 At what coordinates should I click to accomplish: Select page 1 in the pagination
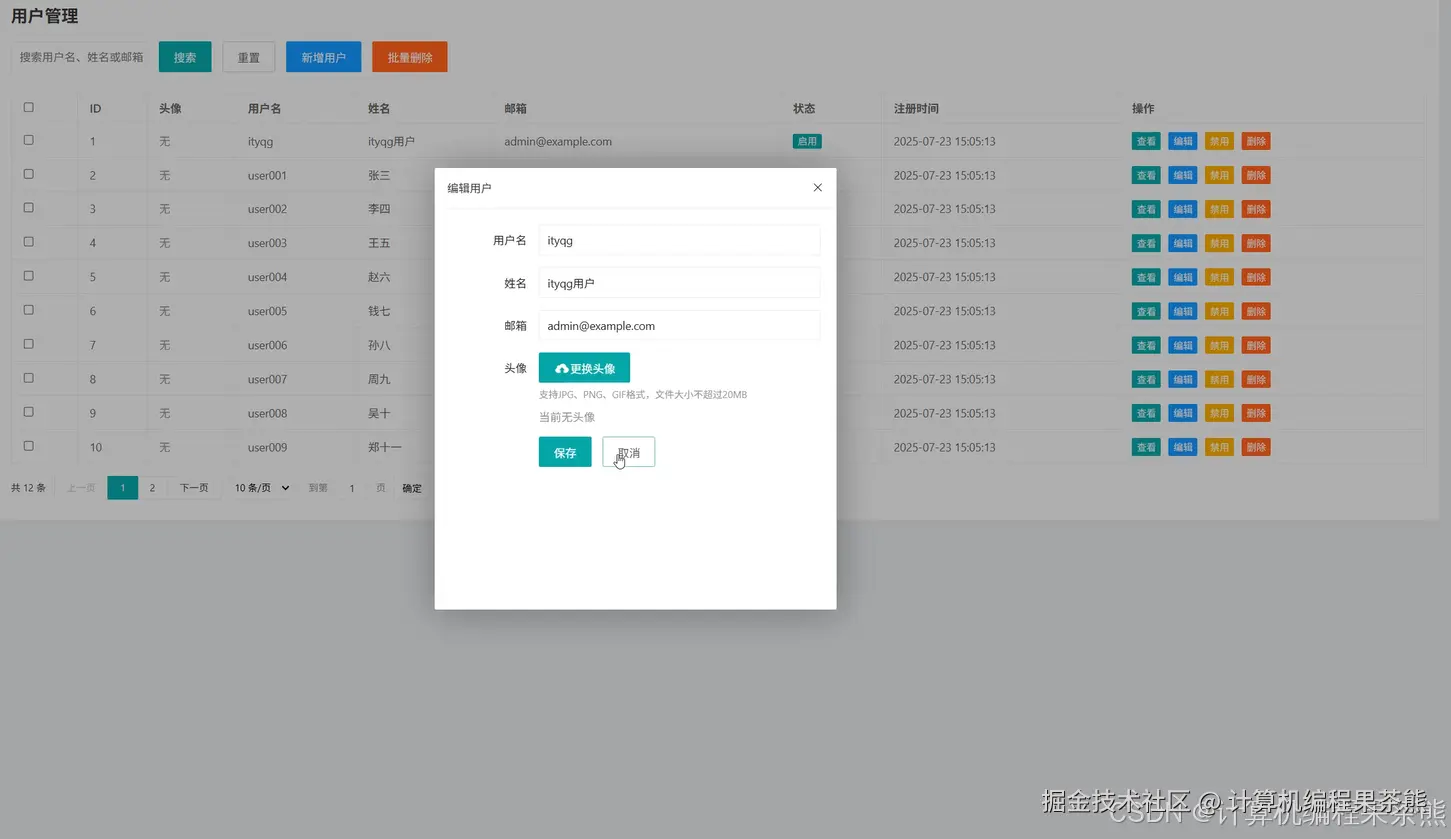click(123, 488)
